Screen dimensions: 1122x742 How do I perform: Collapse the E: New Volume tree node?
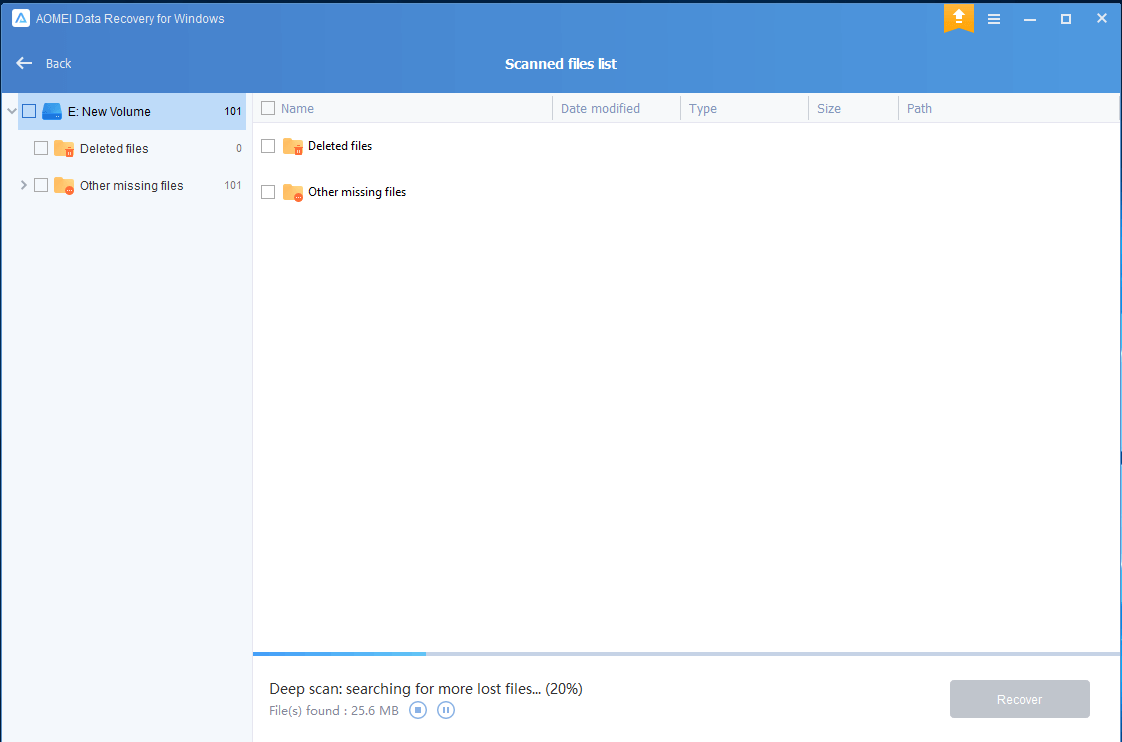point(11,112)
